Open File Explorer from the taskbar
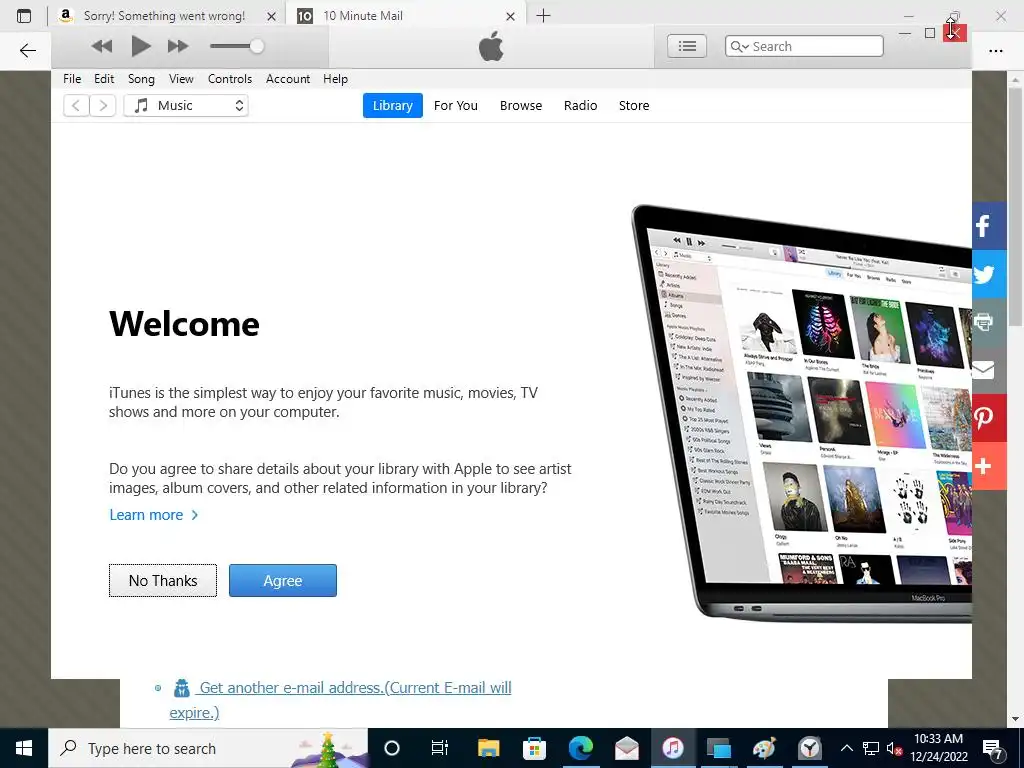 [488, 748]
